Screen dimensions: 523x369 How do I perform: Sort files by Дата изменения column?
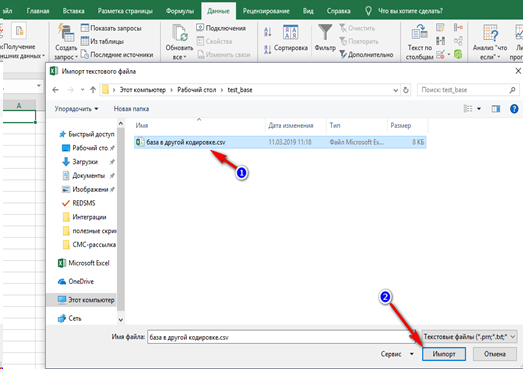(x=291, y=125)
